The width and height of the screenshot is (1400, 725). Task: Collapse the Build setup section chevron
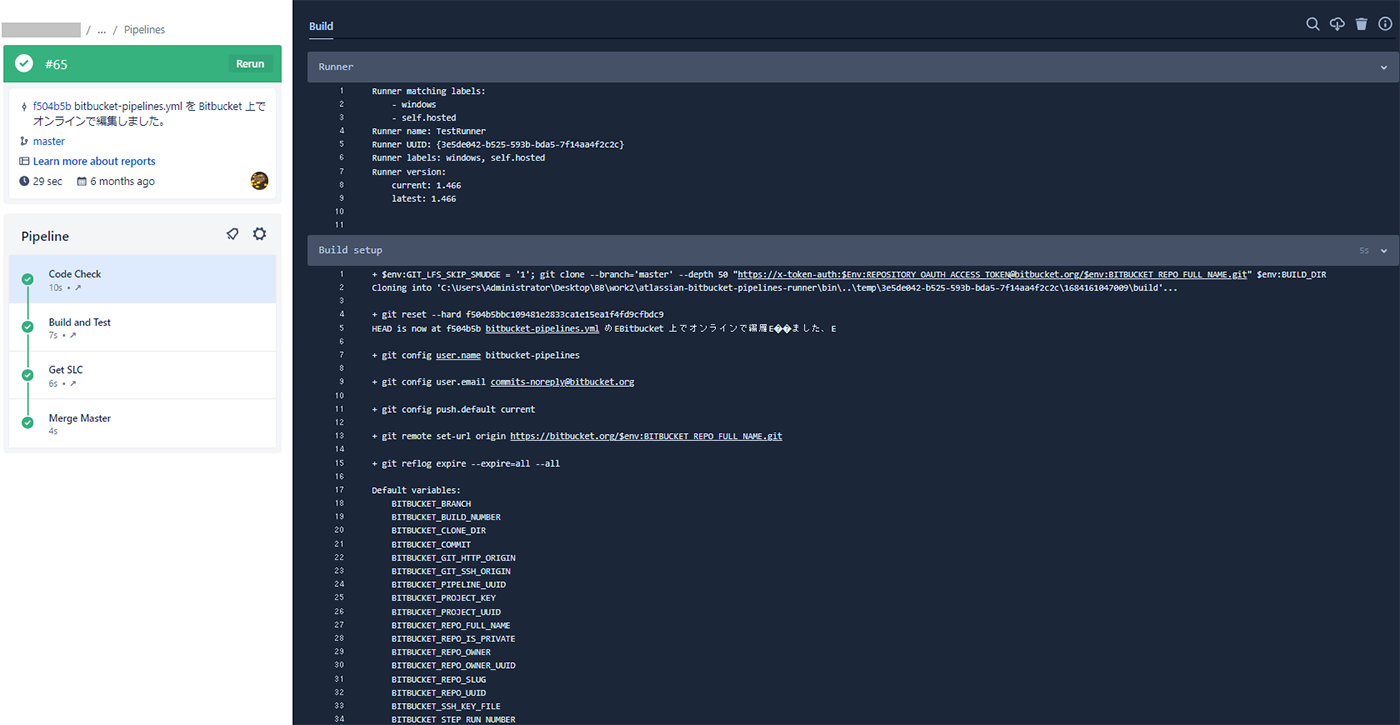[x=1384, y=250]
